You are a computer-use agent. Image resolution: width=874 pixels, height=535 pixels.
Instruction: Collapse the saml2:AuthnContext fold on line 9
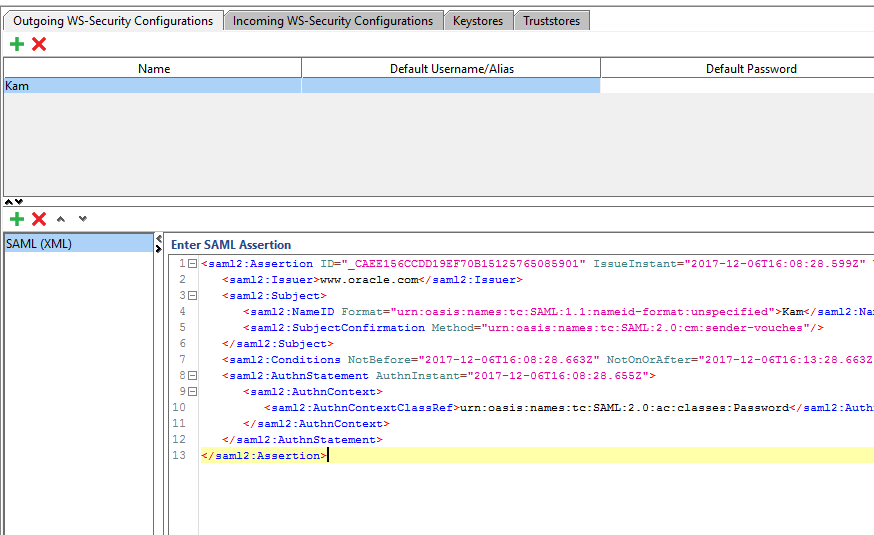(192, 392)
